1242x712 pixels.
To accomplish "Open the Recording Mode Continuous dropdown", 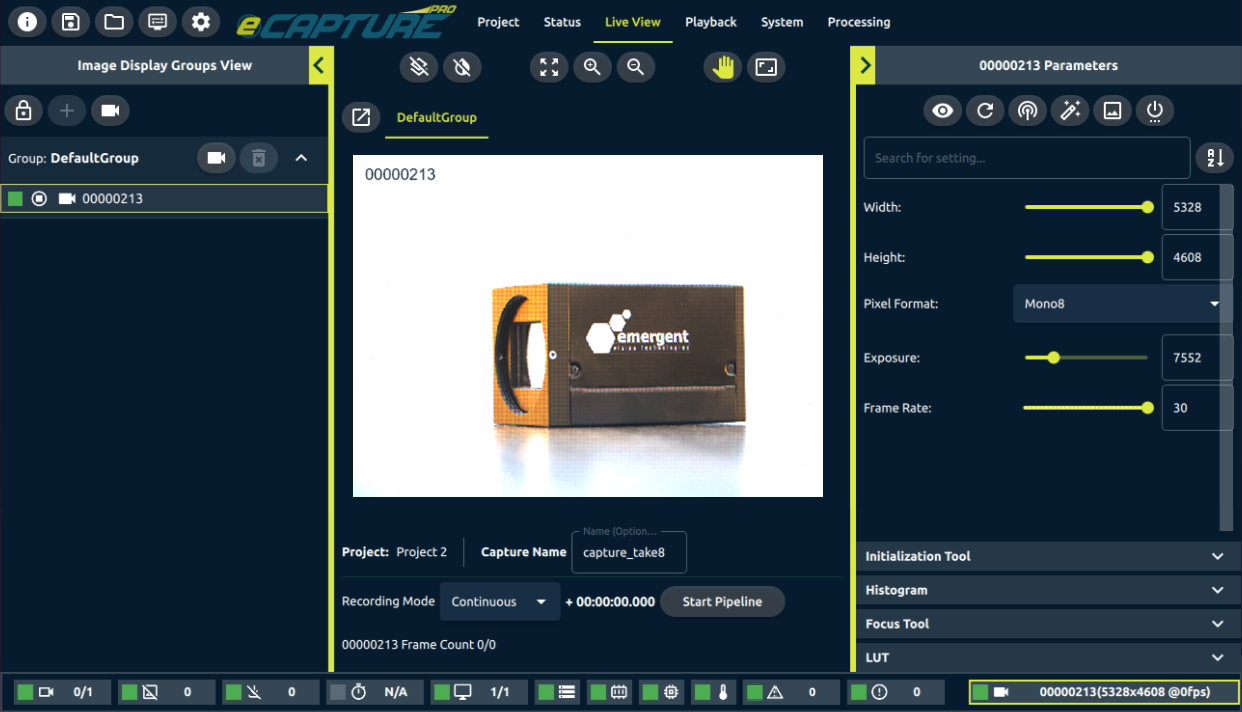I will (500, 602).
